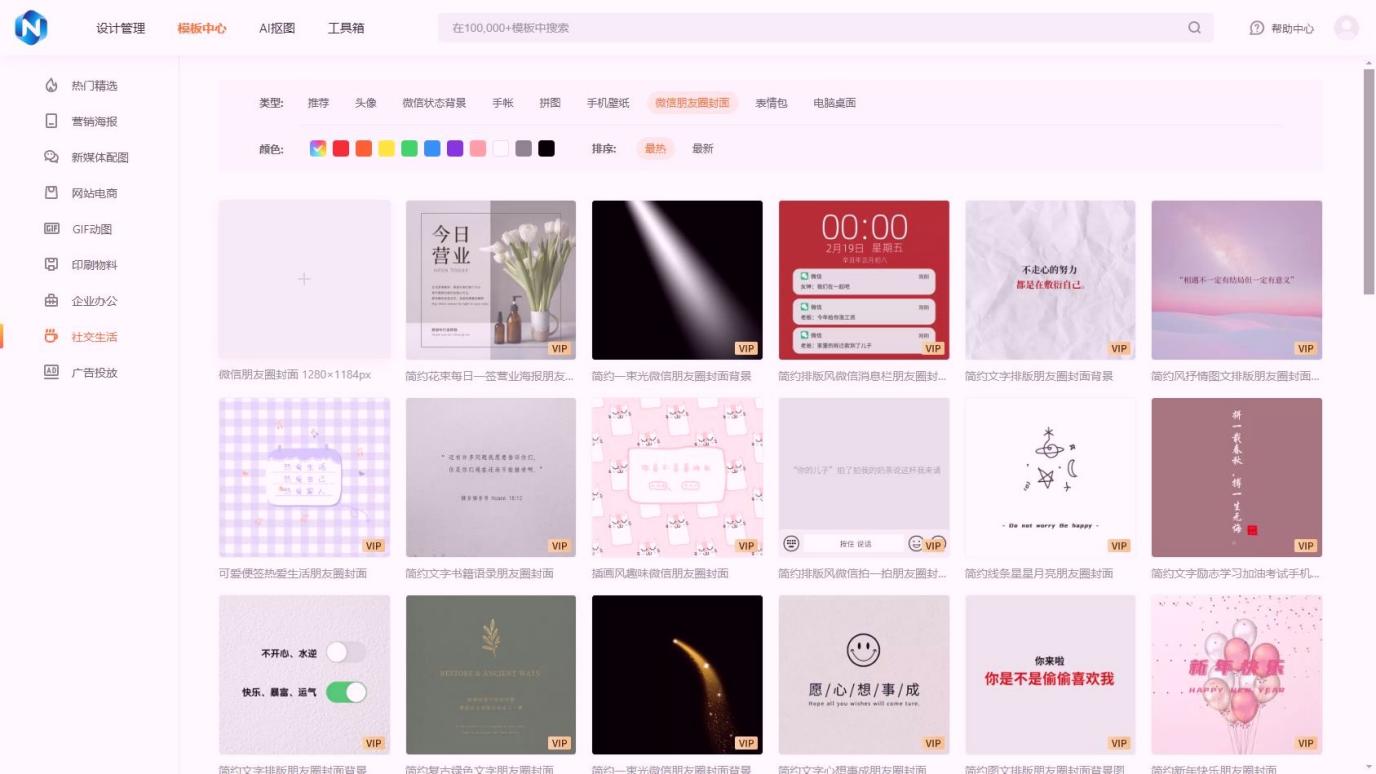Click the AD icon for 广告投放
The image size is (1376, 774).
click(52, 373)
